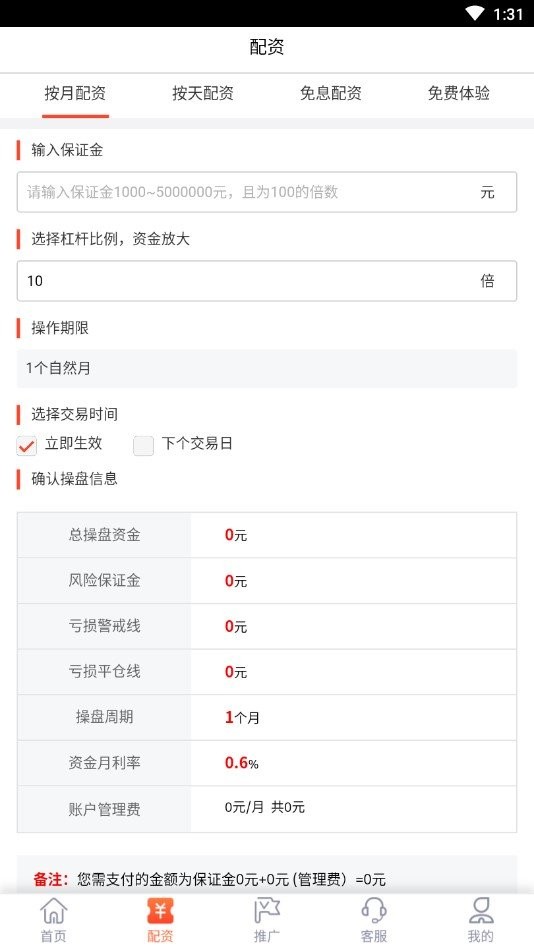
Task: Open the 免费体验 tab
Action: pos(458,93)
